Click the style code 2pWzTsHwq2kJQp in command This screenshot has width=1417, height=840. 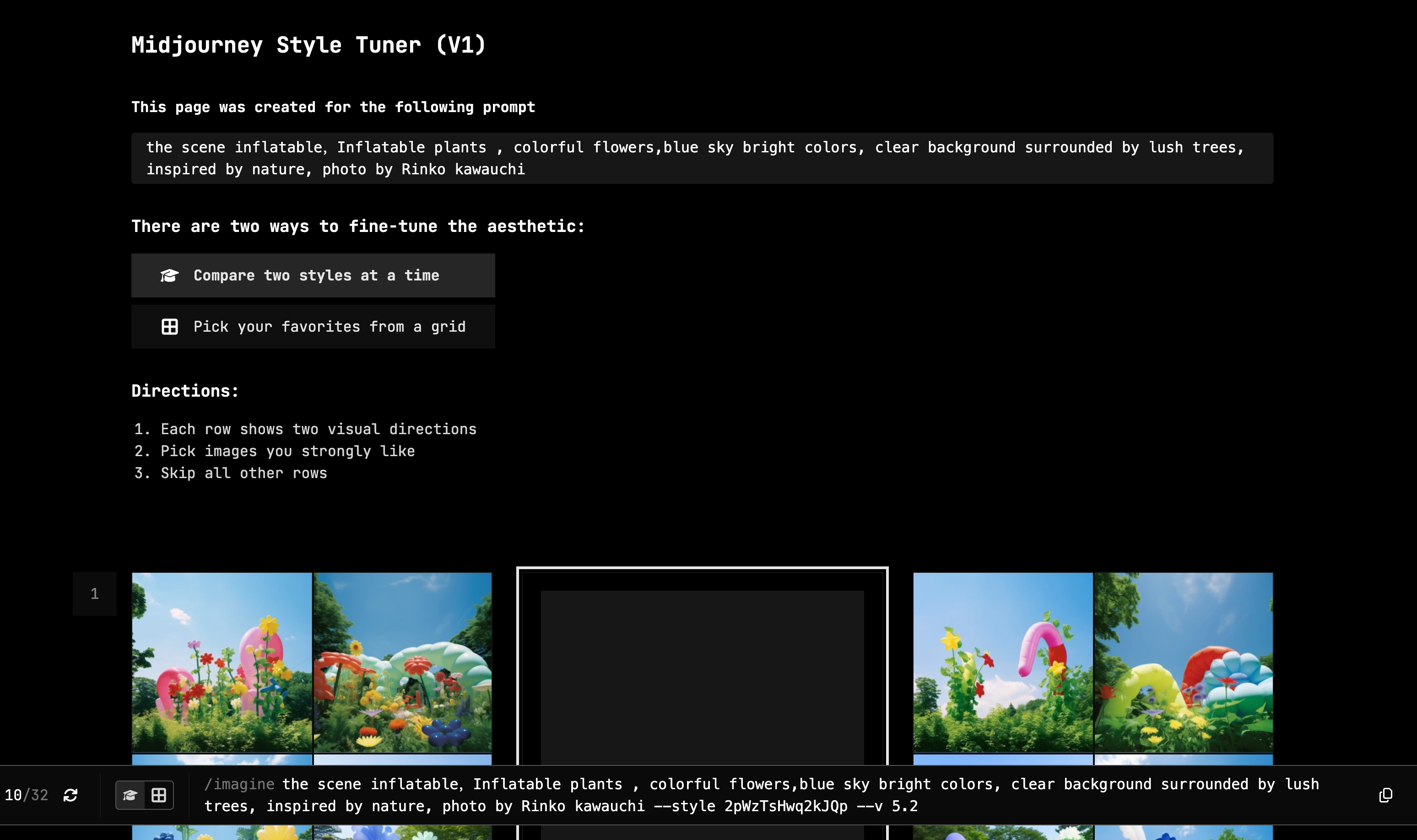(786, 806)
